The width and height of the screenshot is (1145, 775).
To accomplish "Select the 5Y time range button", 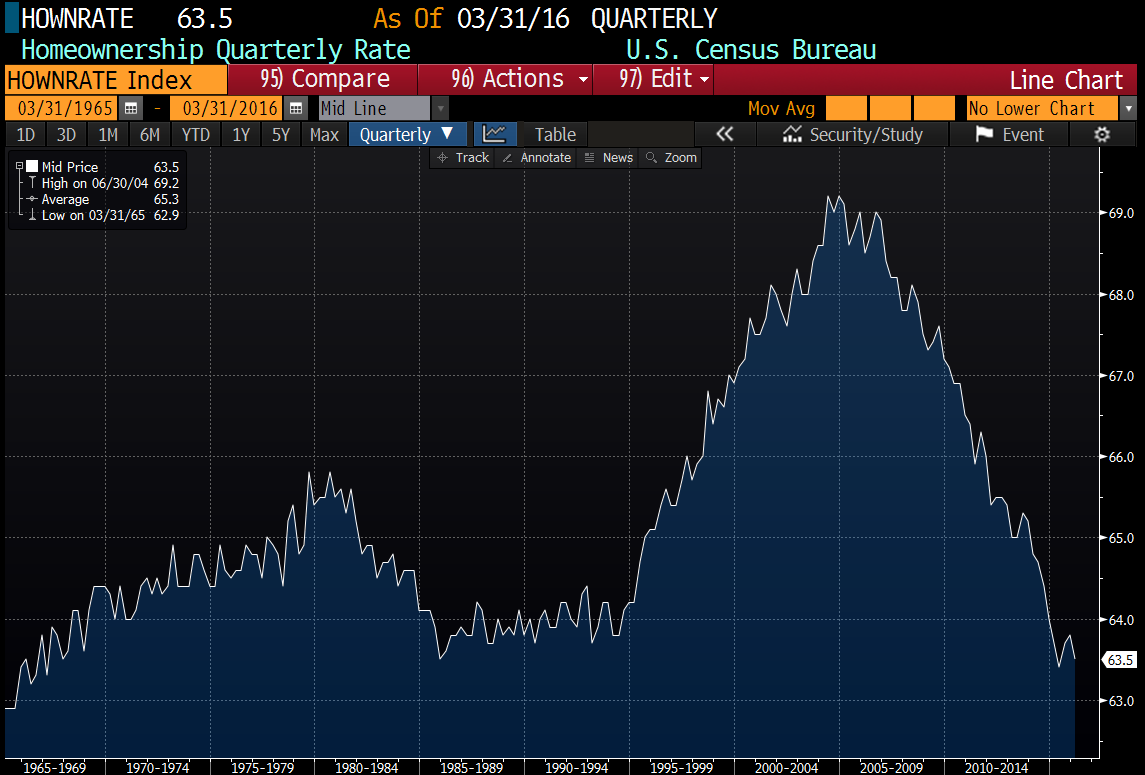I will point(281,134).
